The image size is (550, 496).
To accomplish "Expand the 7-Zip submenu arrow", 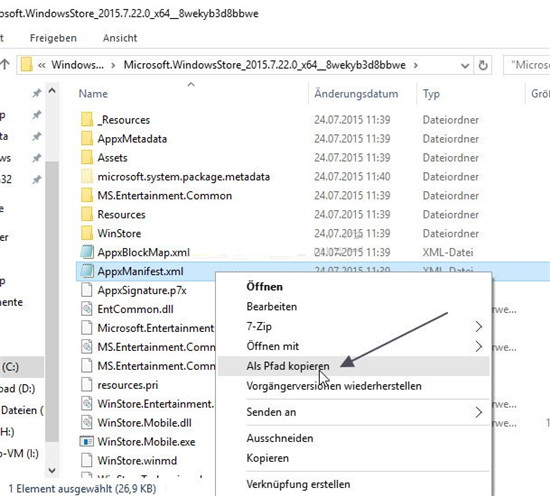I will pos(479,327).
